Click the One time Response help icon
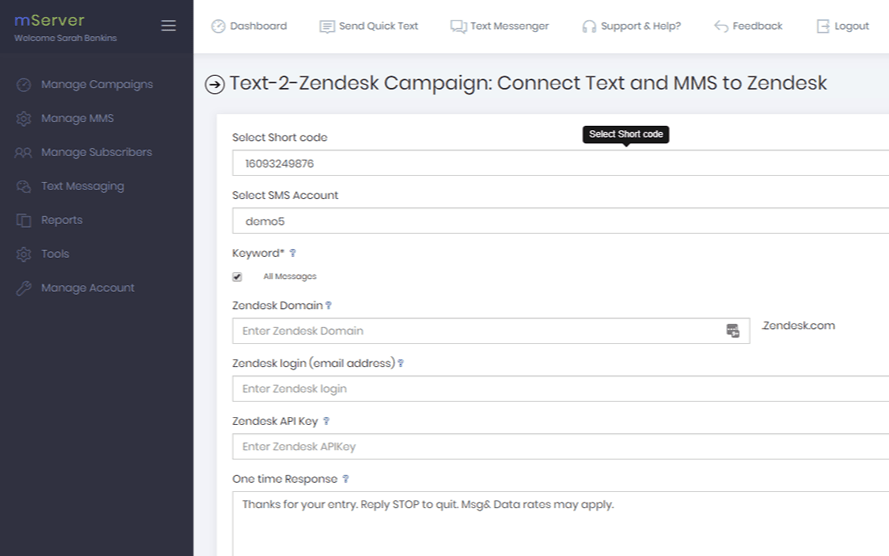Screen dimensions: 889x556 [345, 480]
